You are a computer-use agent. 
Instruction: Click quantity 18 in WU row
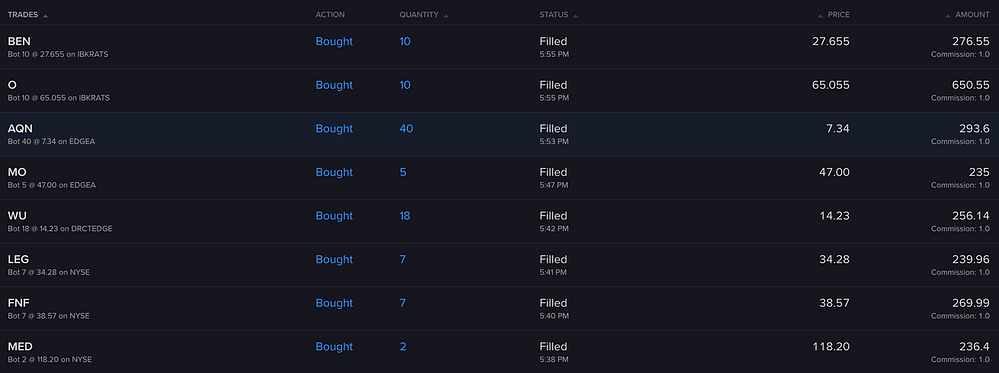click(405, 216)
